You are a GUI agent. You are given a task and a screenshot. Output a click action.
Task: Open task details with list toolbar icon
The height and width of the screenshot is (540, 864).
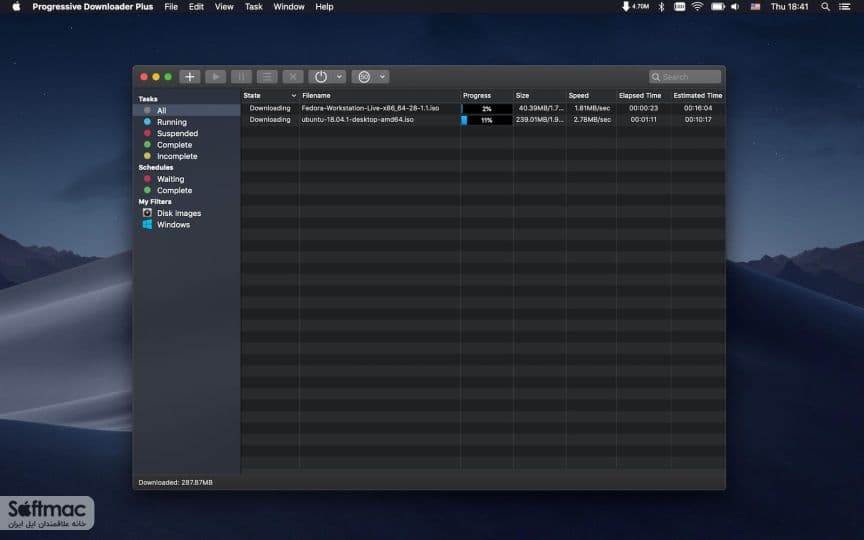coord(267,77)
